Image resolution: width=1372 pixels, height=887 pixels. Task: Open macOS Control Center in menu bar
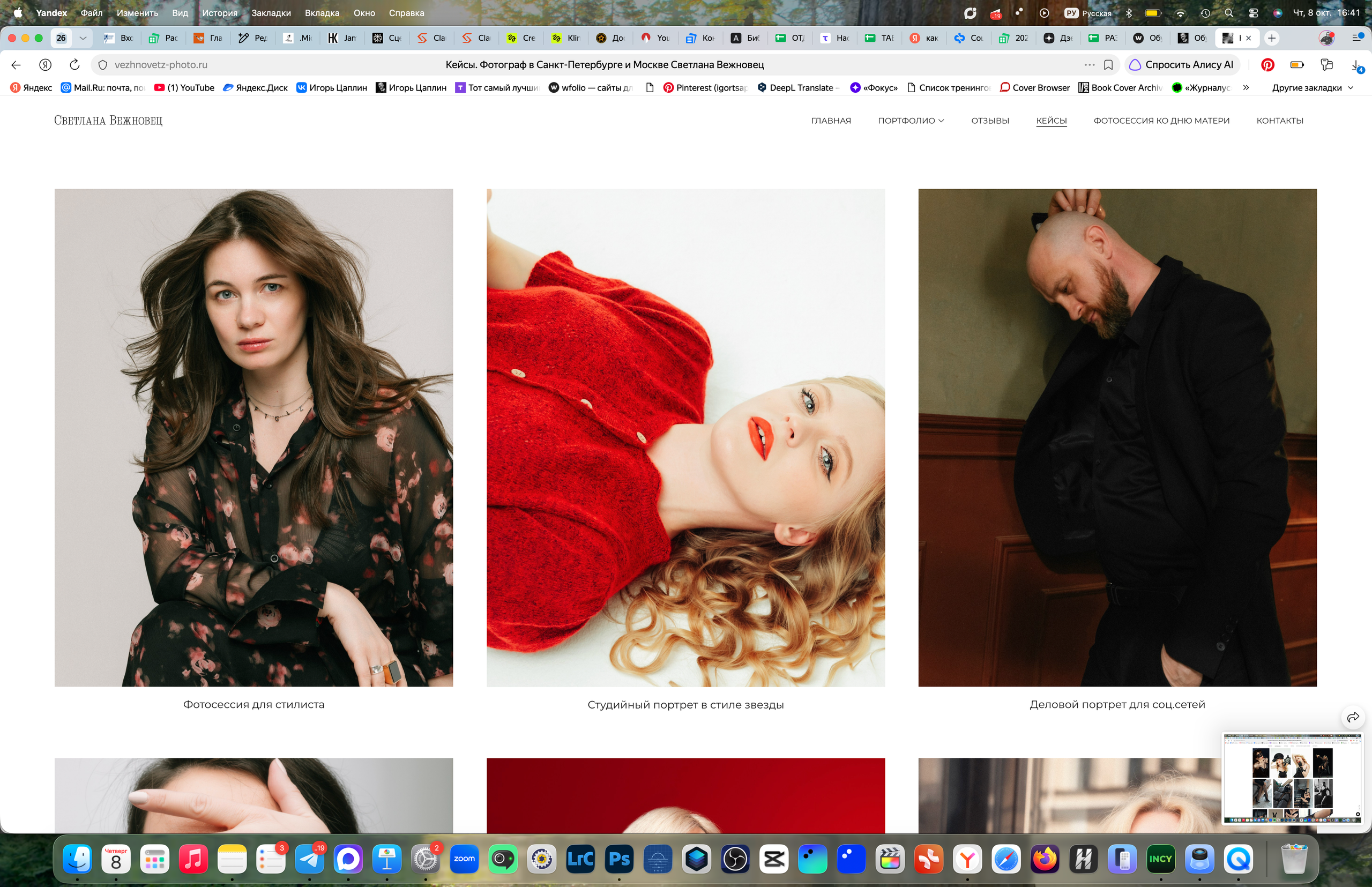coord(1253,13)
